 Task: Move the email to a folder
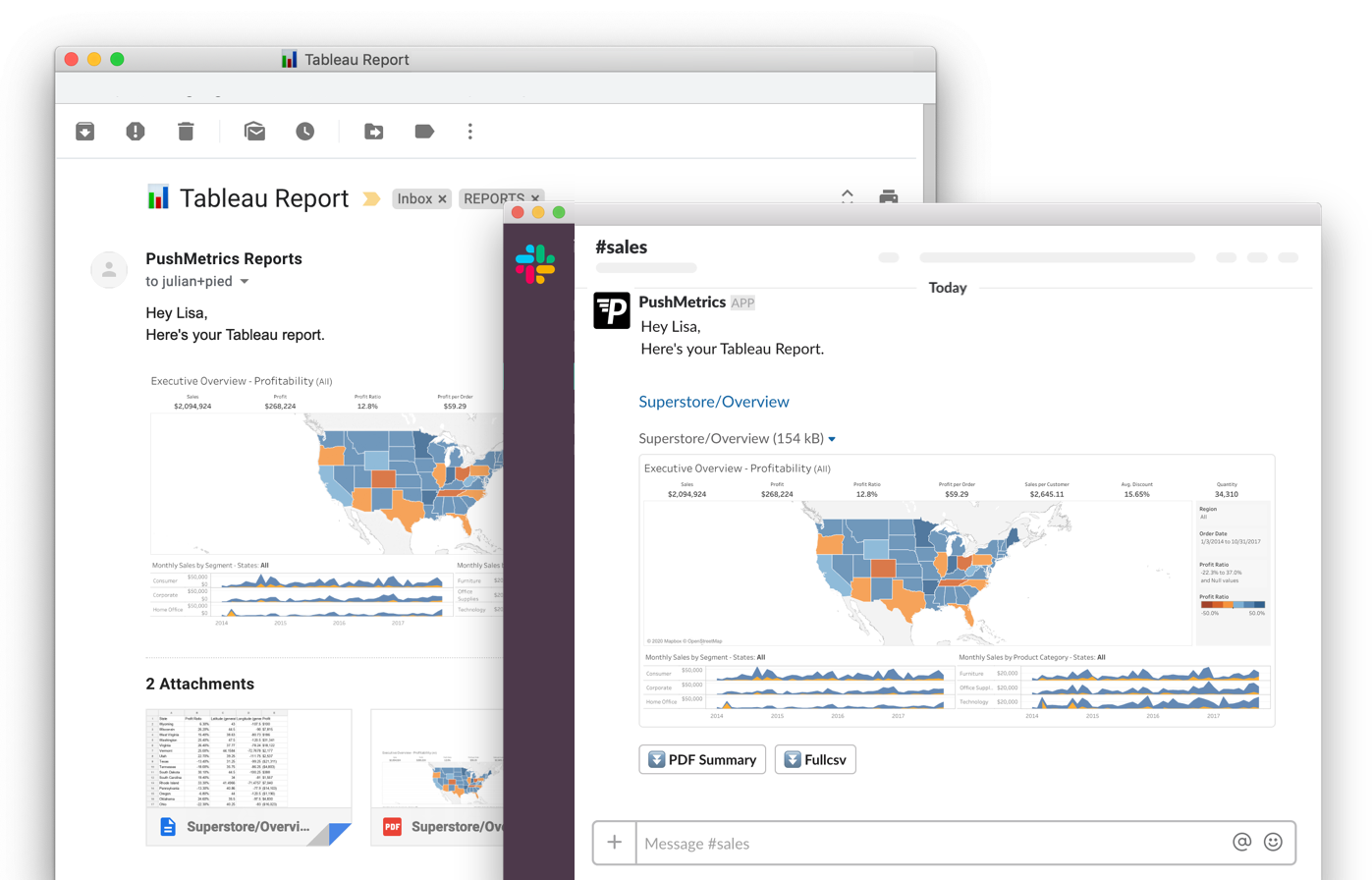tap(374, 132)
